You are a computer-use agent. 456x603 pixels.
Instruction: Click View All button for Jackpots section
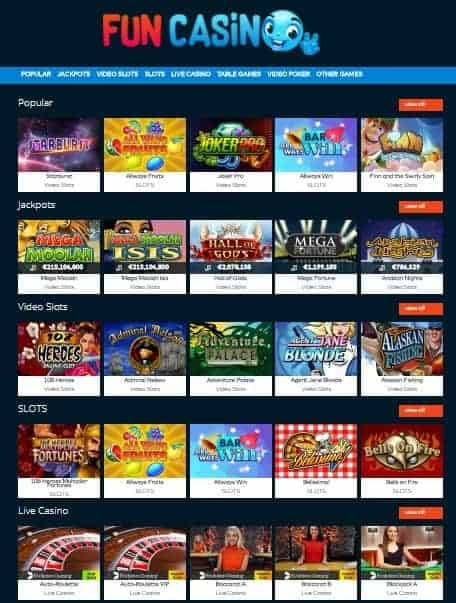click(421, 207)
